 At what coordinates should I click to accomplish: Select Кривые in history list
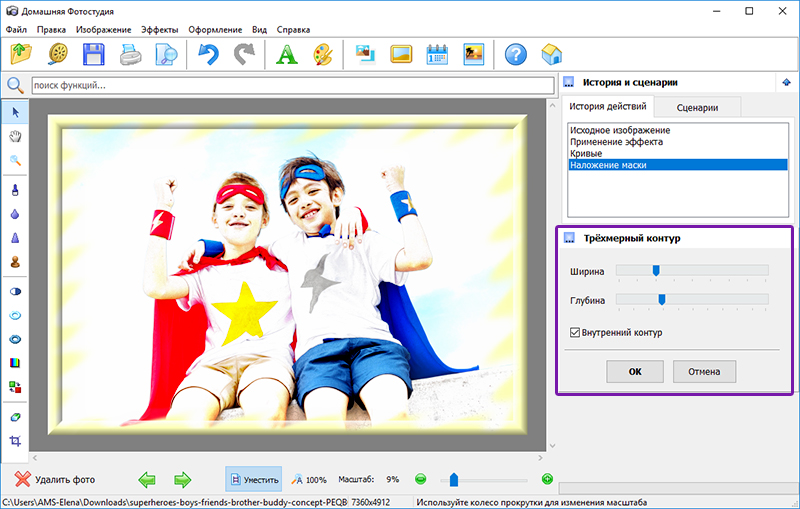[x=678, y=154]
